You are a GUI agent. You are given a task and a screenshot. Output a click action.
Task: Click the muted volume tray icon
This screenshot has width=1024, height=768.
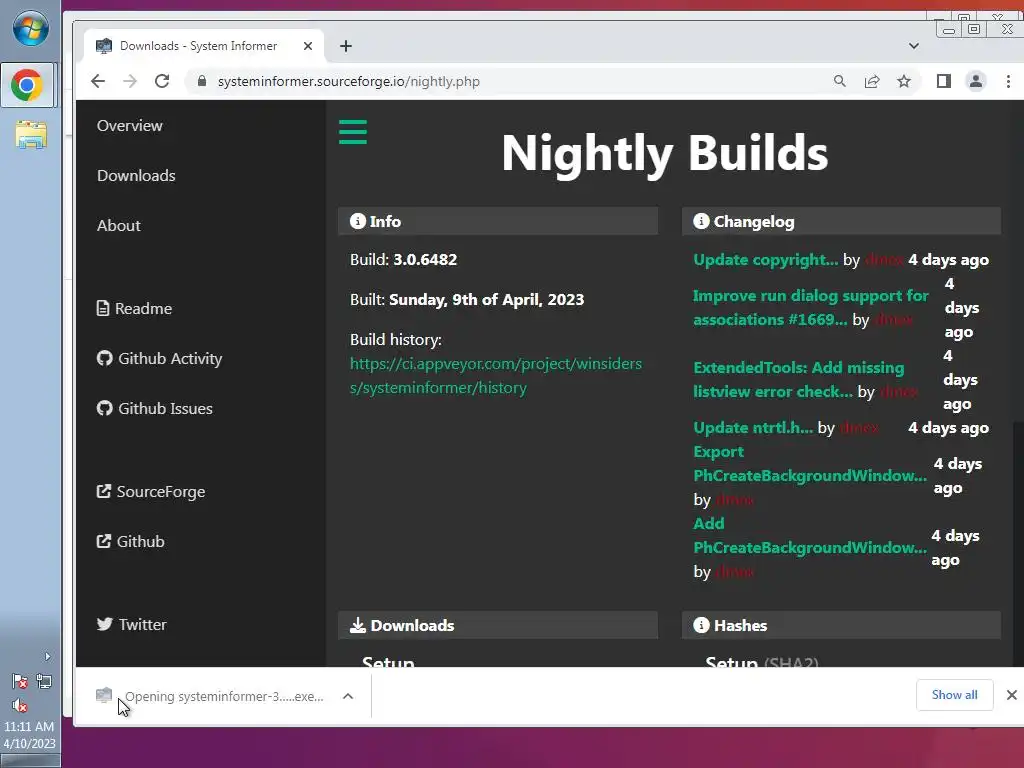(x=20, y=705)
